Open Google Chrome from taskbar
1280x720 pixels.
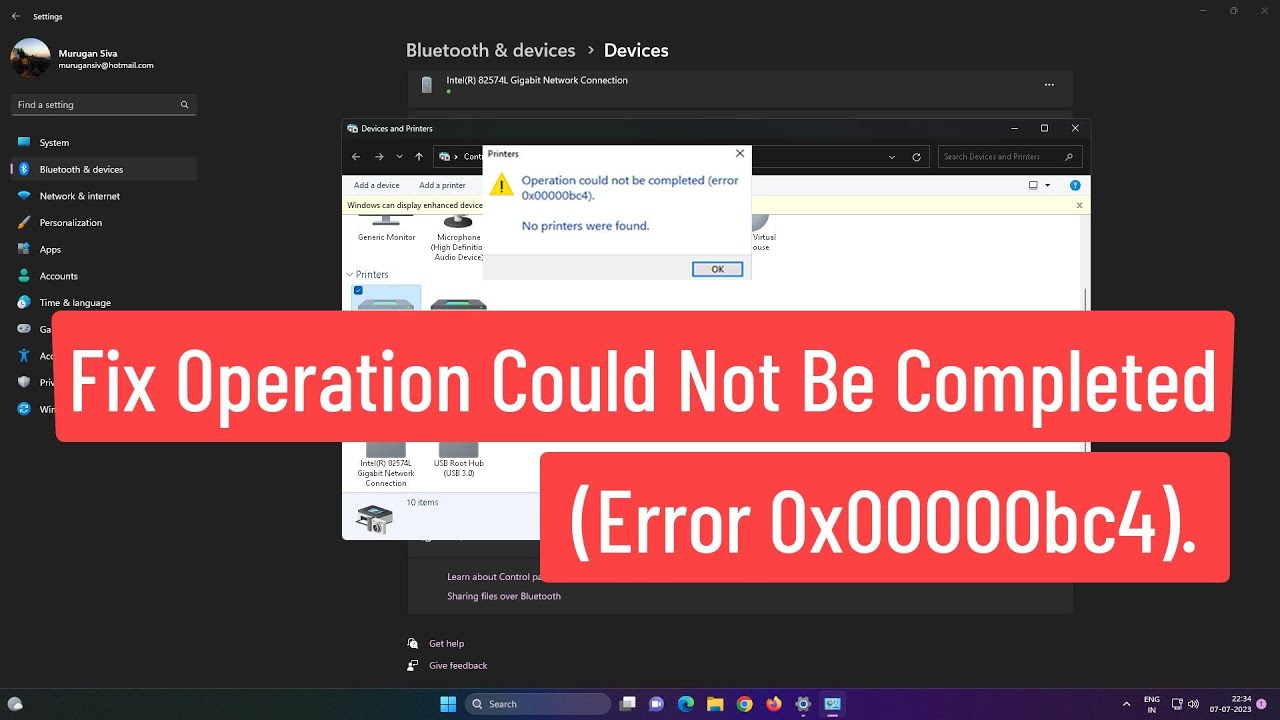[x=745, y=704]
